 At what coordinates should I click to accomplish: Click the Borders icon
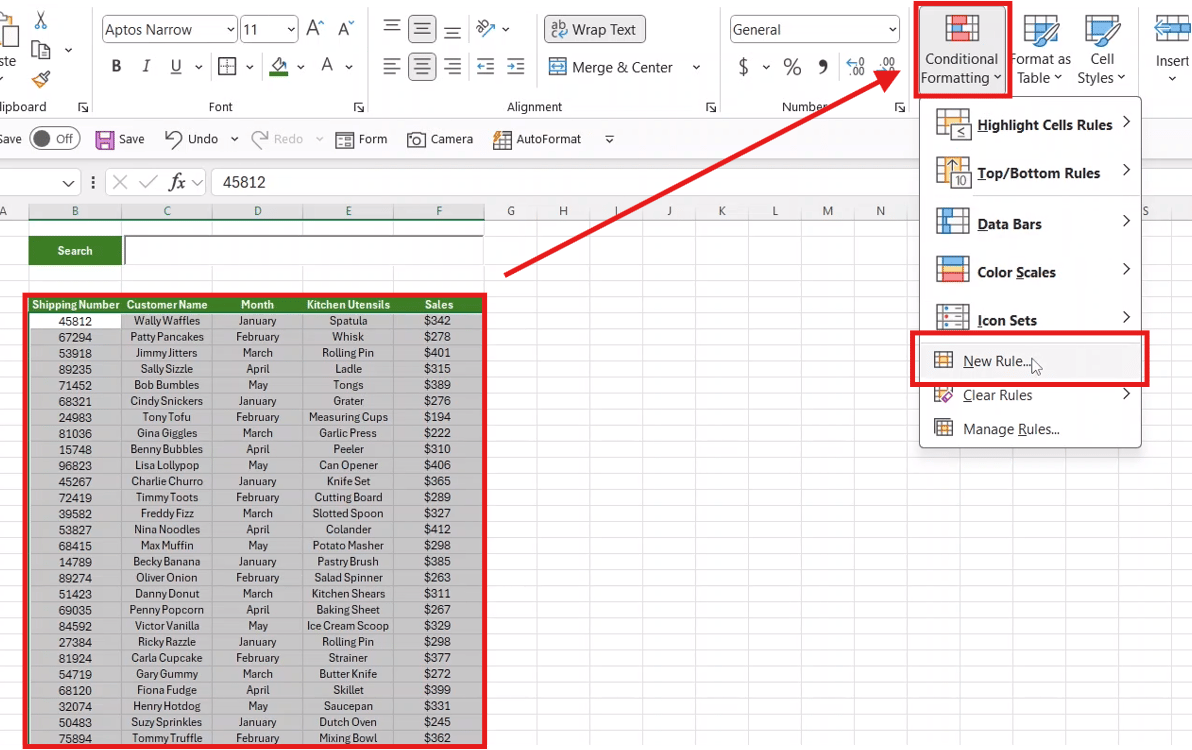[x=227, y=67]
